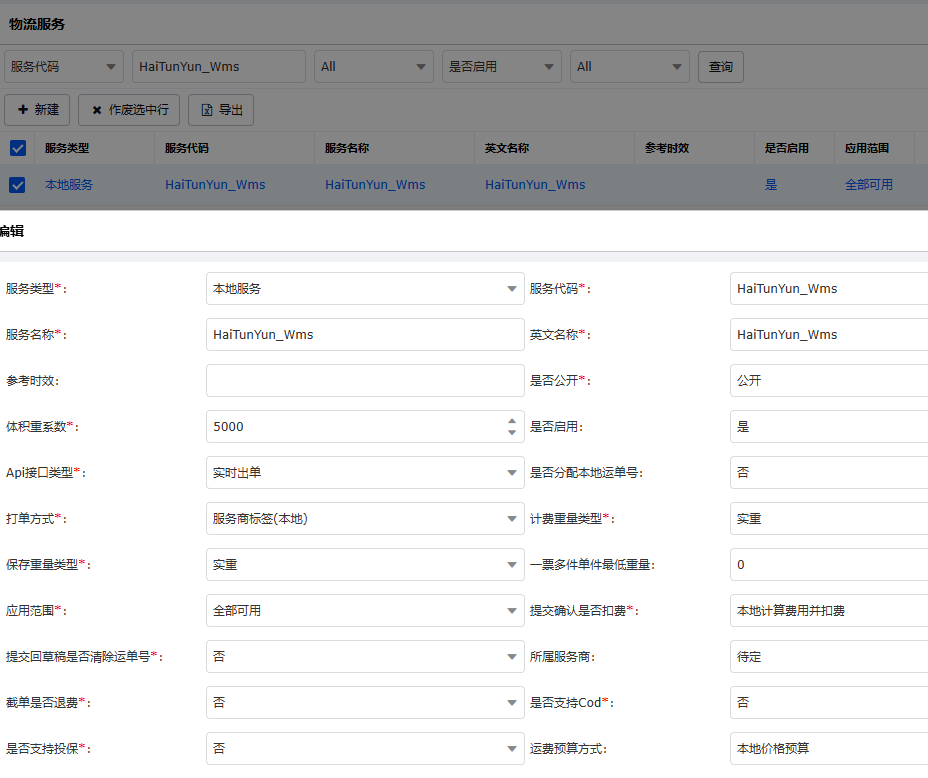
Task: Click the 提交确认是否扣费 field
Action: 829,611
